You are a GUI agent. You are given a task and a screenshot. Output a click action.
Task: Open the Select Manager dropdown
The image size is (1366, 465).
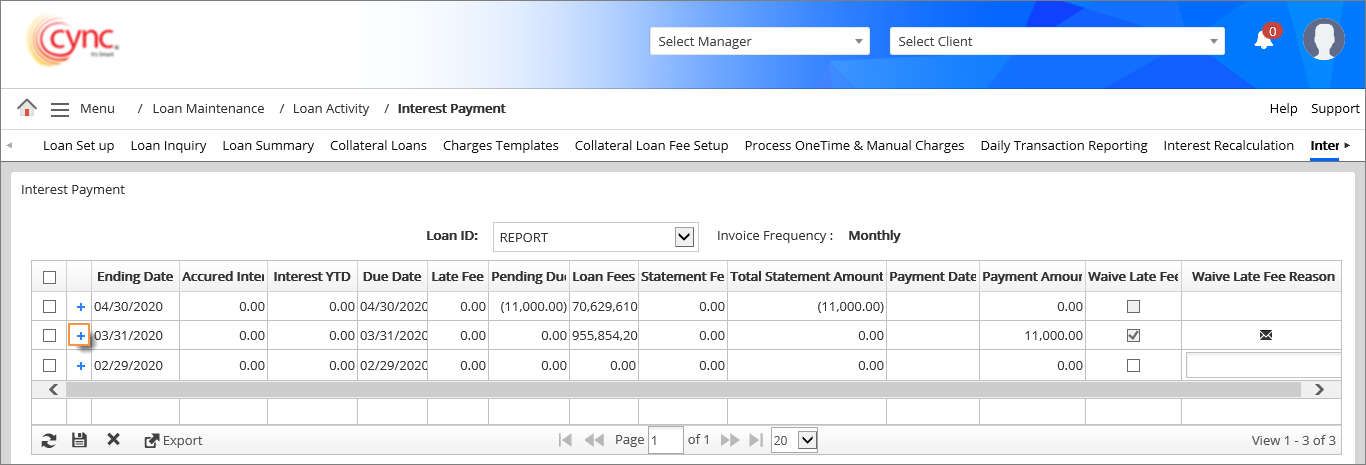760,41
